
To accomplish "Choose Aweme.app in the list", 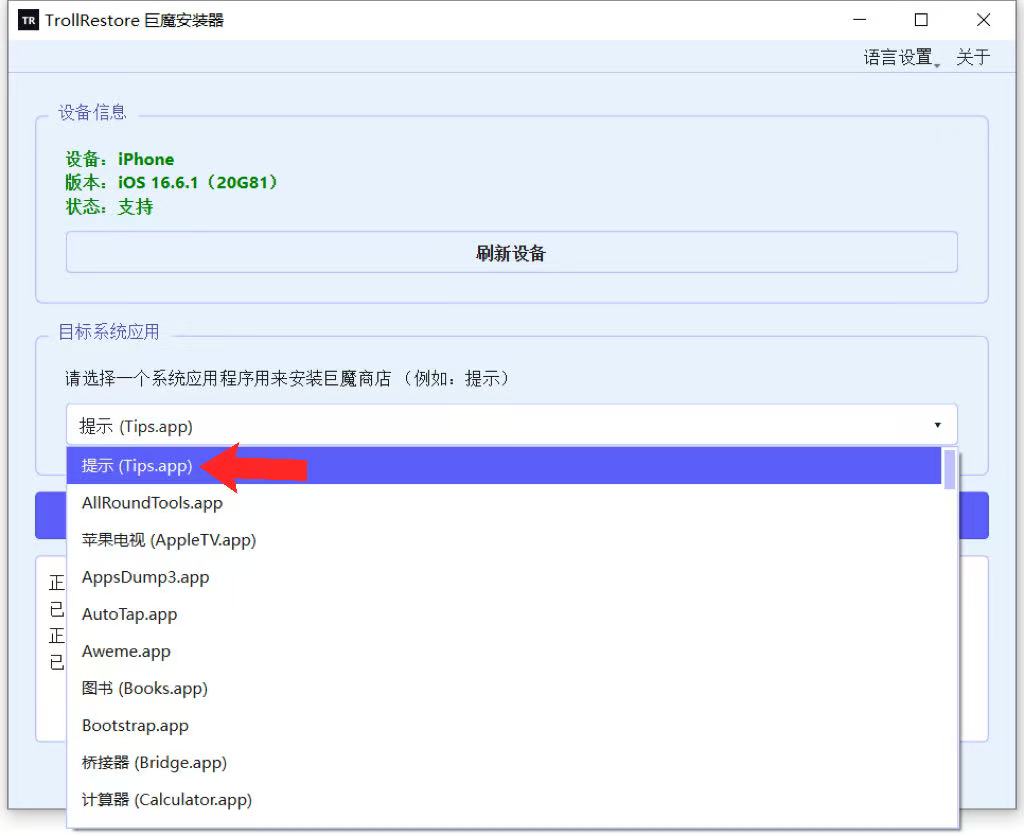I will [x=504, y=651].
